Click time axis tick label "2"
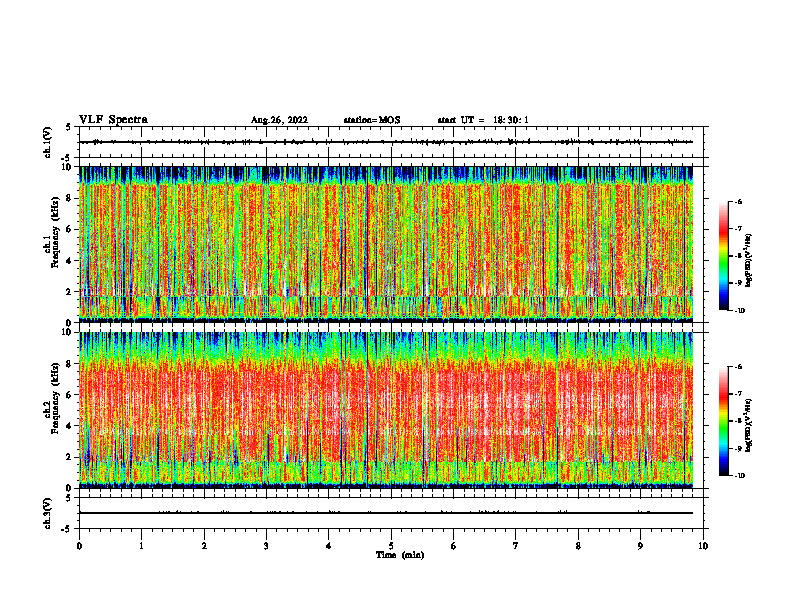 click(x=204, y=546)
